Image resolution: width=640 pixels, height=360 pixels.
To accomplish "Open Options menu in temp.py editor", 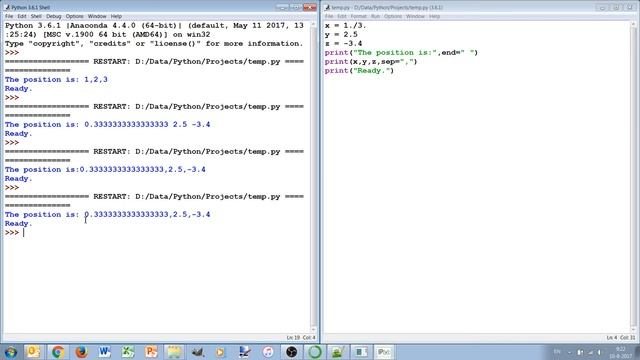I will 393,16.
